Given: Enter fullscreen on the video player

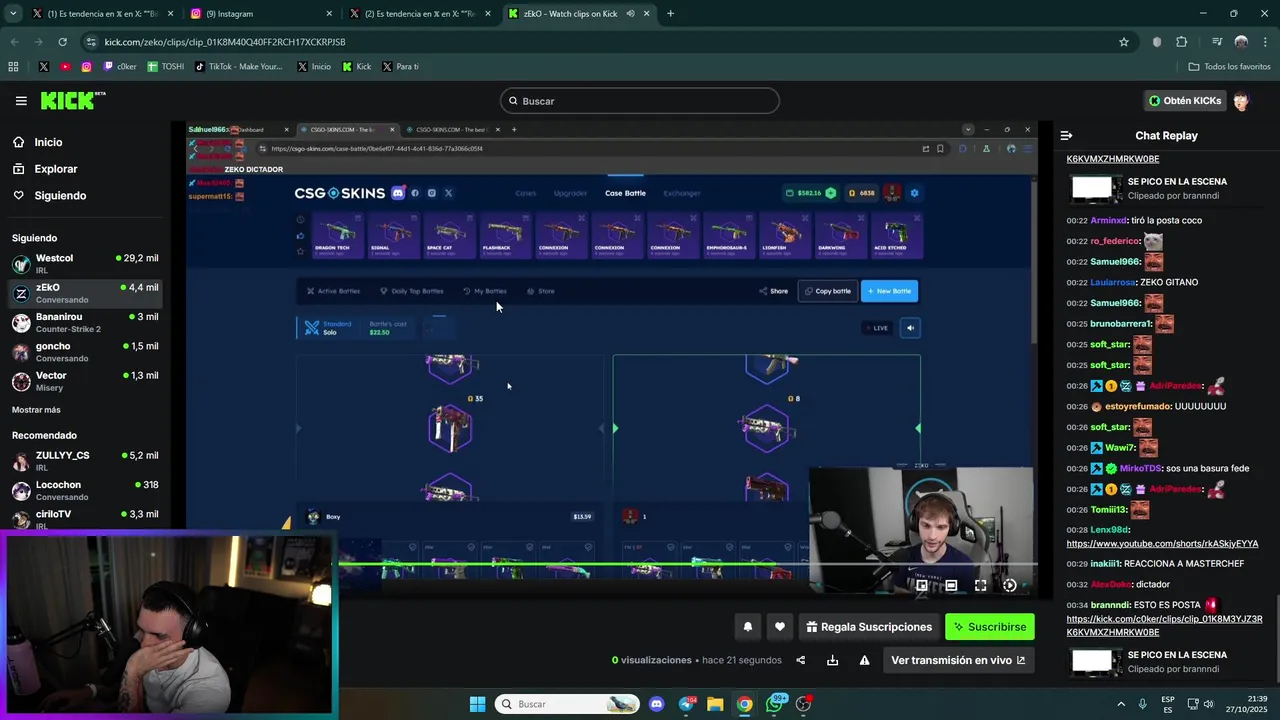Looking at the screenshot, I should (x=980, y=586).
